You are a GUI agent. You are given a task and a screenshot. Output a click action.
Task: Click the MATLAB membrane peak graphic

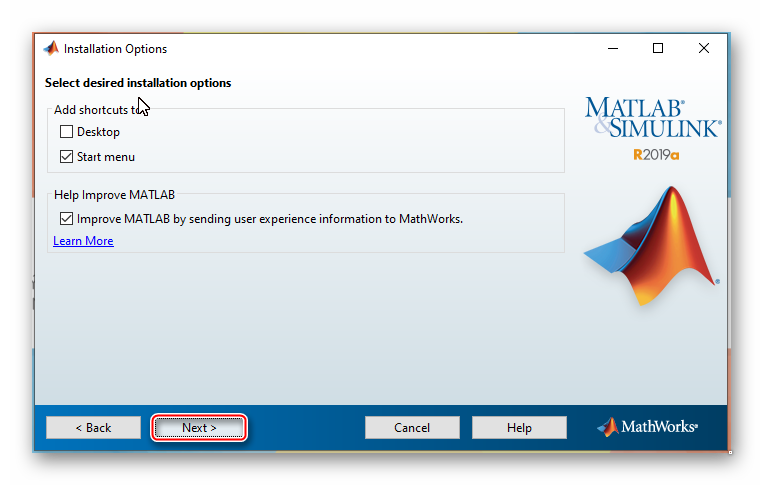pos(652,243)
